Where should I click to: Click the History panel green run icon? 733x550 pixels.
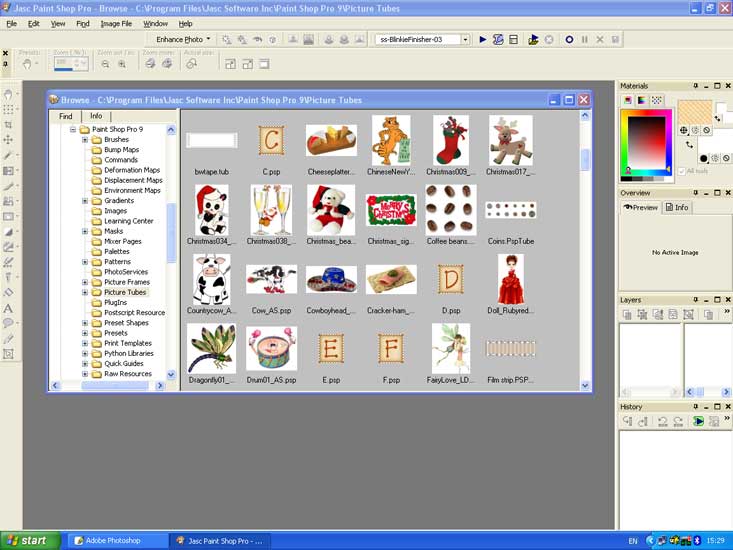tap(698, 421)
